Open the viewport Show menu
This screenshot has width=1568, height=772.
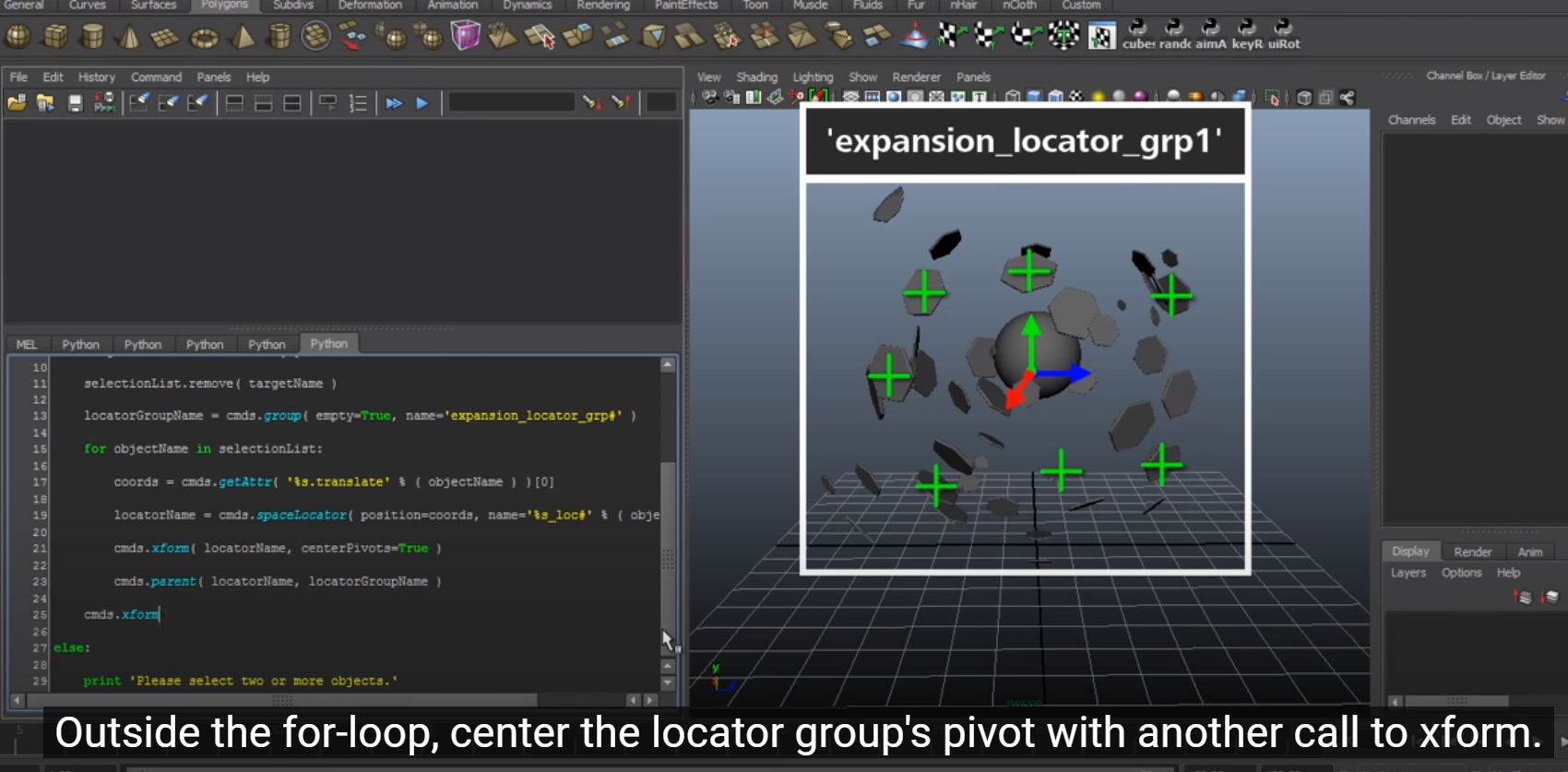[x=862, y=77]
